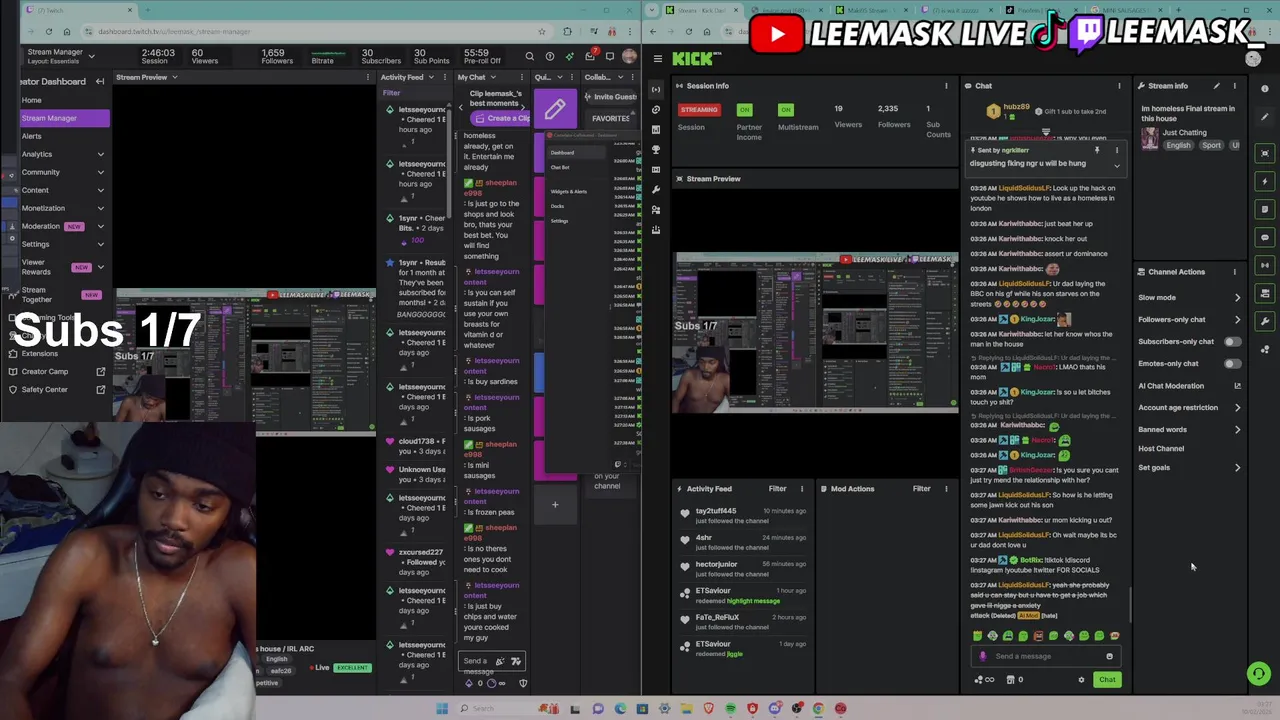The image size is (1280, 720).
Task: Open Session Info panel options menu
Action: pyautogui.click(x=946, y=86)
